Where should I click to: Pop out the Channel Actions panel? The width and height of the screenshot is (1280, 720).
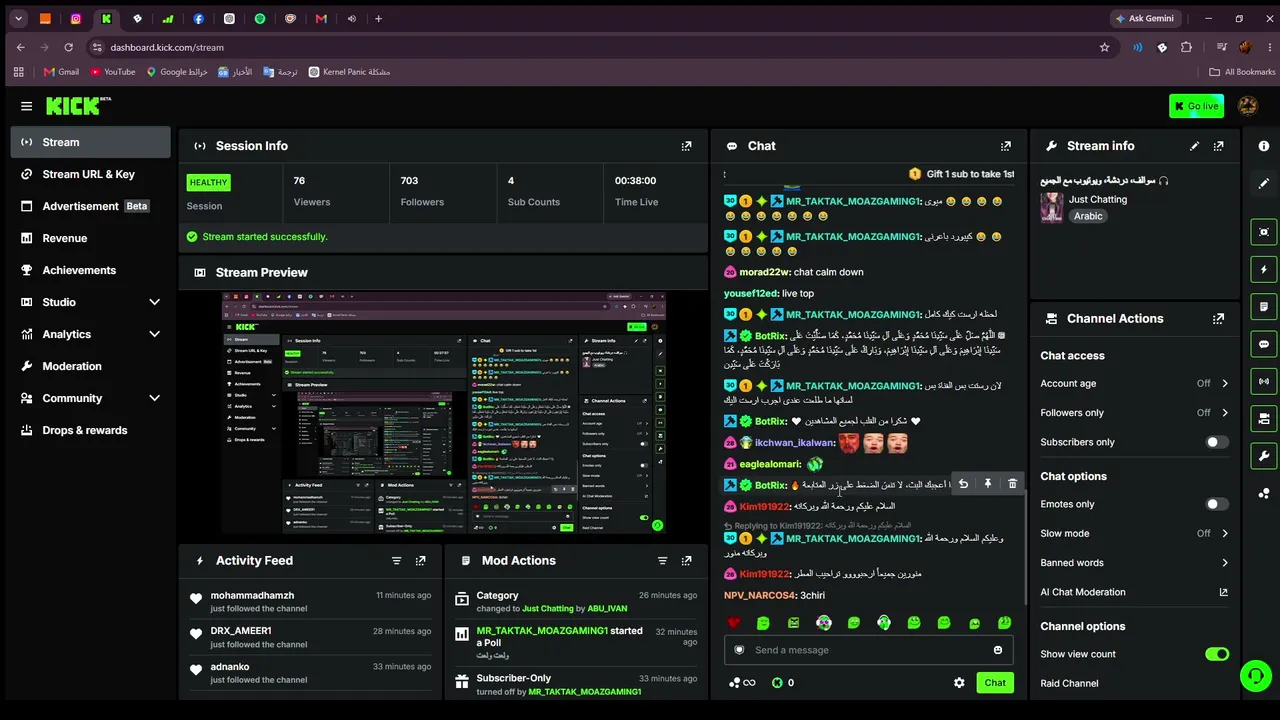pos(1218,319)
